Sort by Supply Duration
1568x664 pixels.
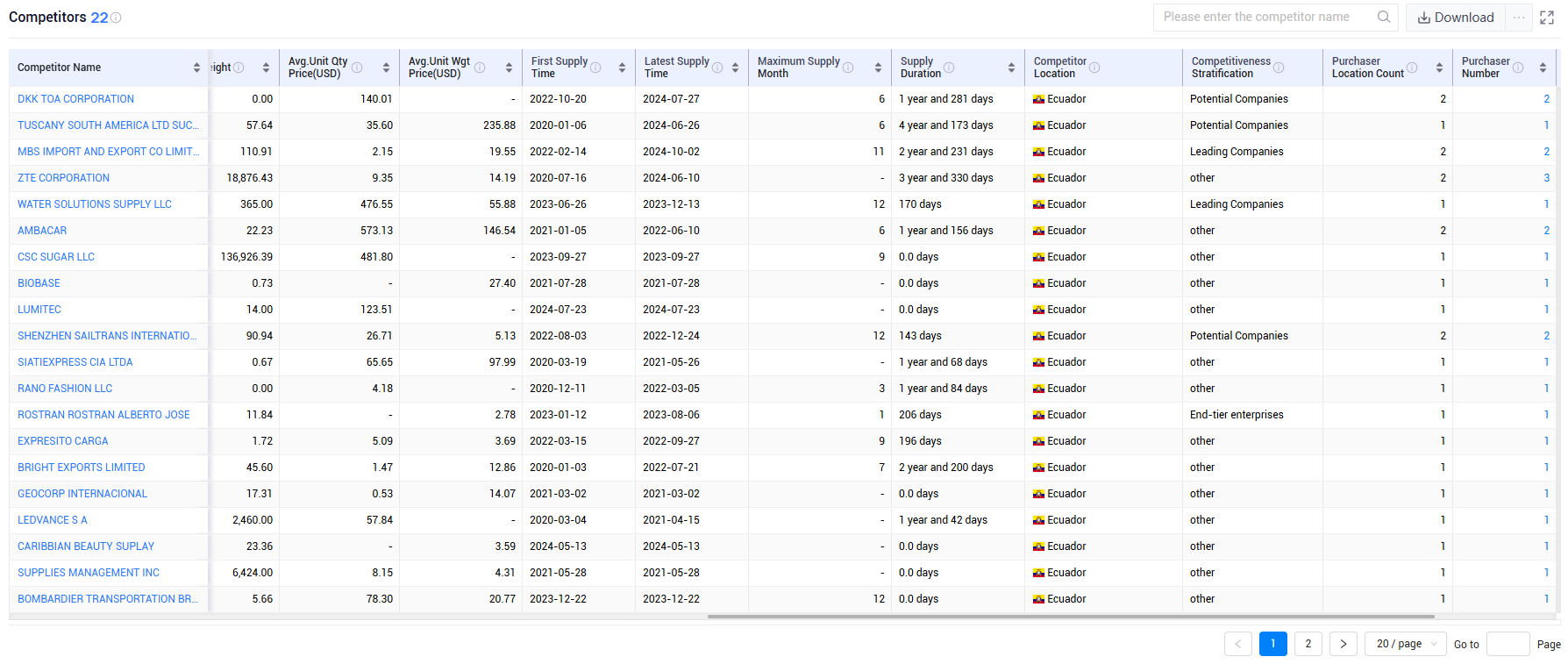click(1011, 68)
